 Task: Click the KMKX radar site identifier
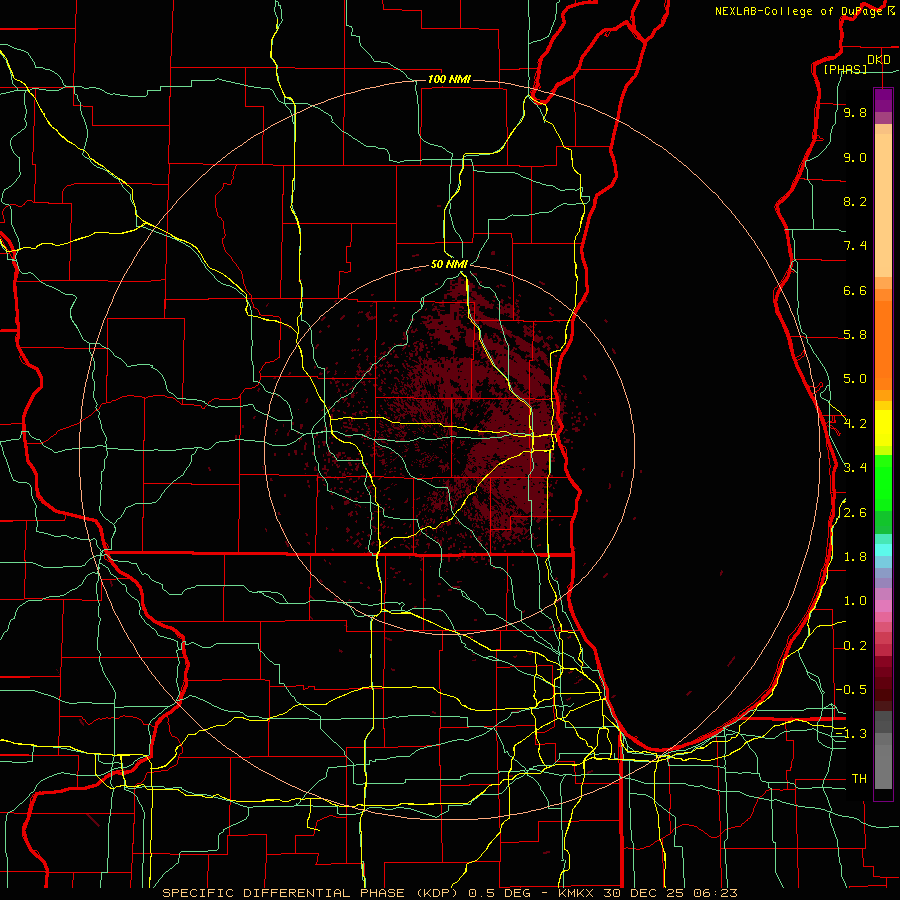tap(577, 893)
